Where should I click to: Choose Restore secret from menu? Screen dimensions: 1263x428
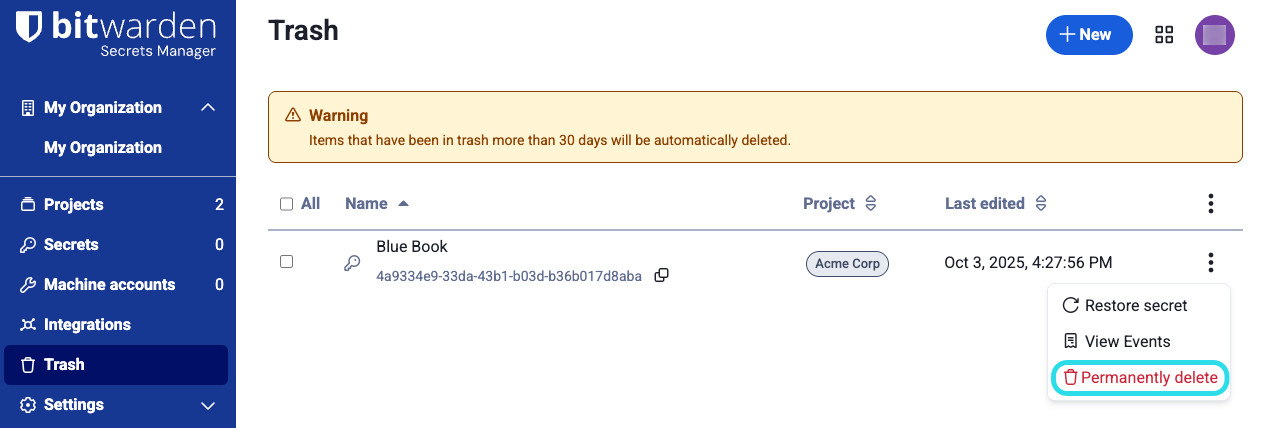(x=1135, y=305)
